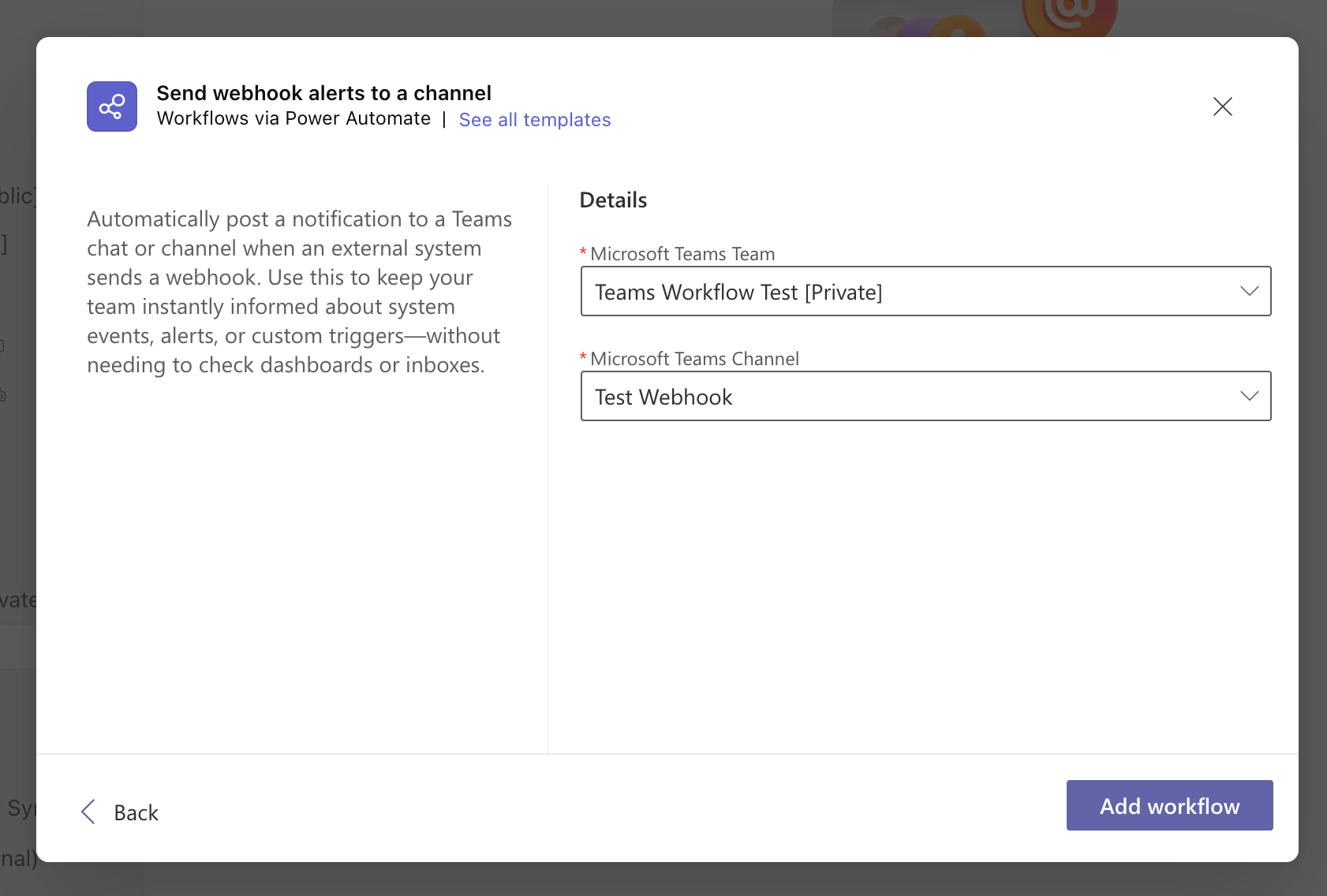Click the "Microsoft Teams Channel" field label
The height and width of the screenshot is (896, 1327).
pos(694,359)
